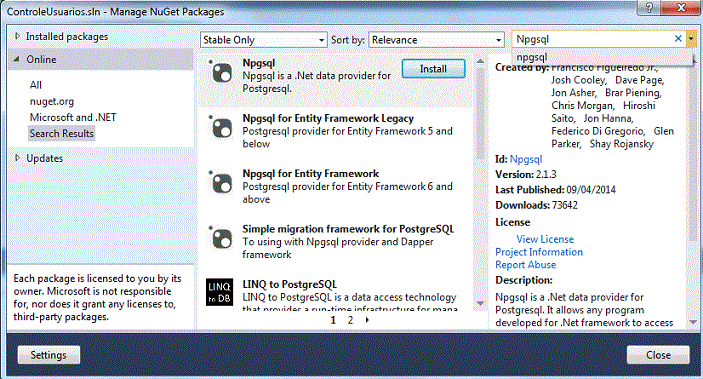Open the Sort by Relevance dropdown
703x379 pixels.
tap(437, 40)
